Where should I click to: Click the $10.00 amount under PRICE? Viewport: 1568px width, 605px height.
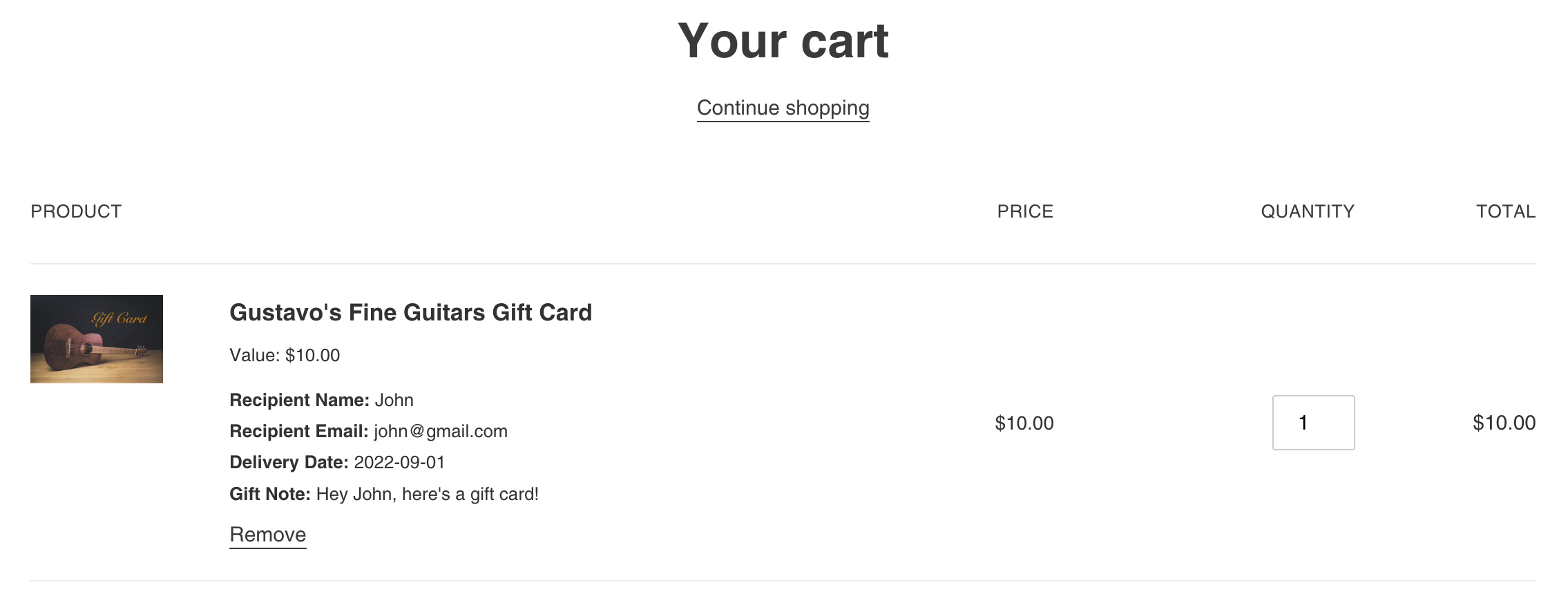(1024, 423)
